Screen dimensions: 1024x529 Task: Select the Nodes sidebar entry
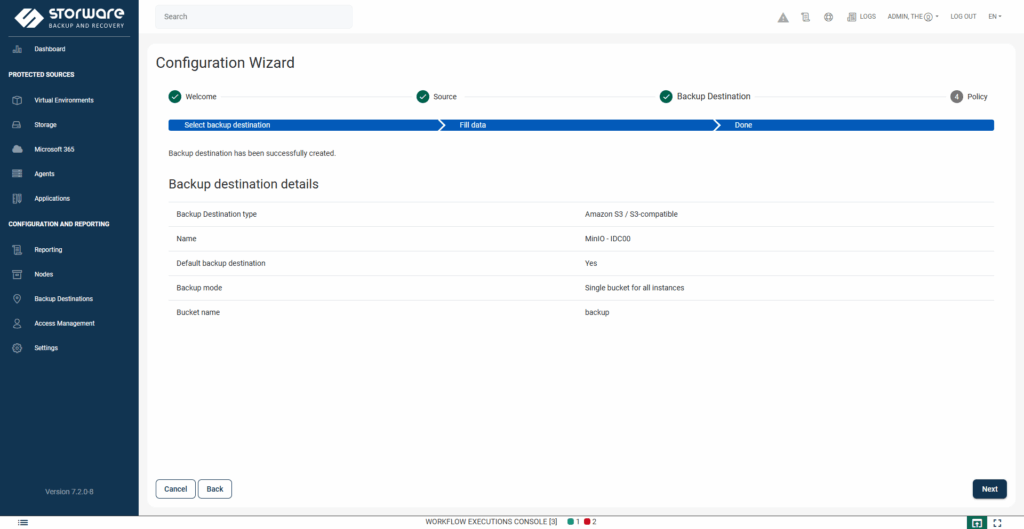coord(44,274)
